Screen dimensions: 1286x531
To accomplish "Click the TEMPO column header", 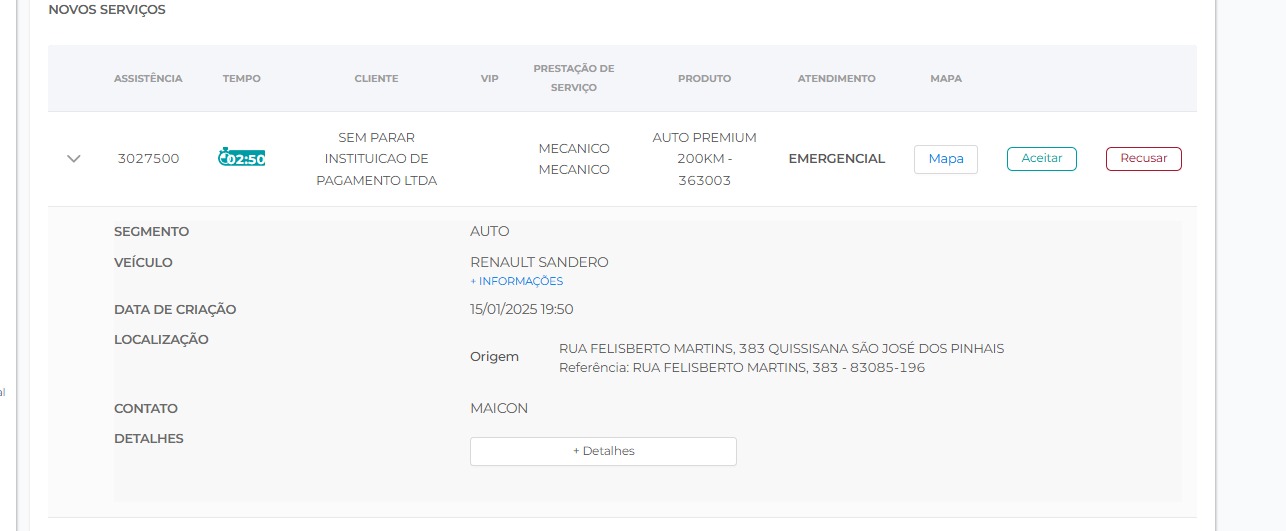I will point(241,78).
